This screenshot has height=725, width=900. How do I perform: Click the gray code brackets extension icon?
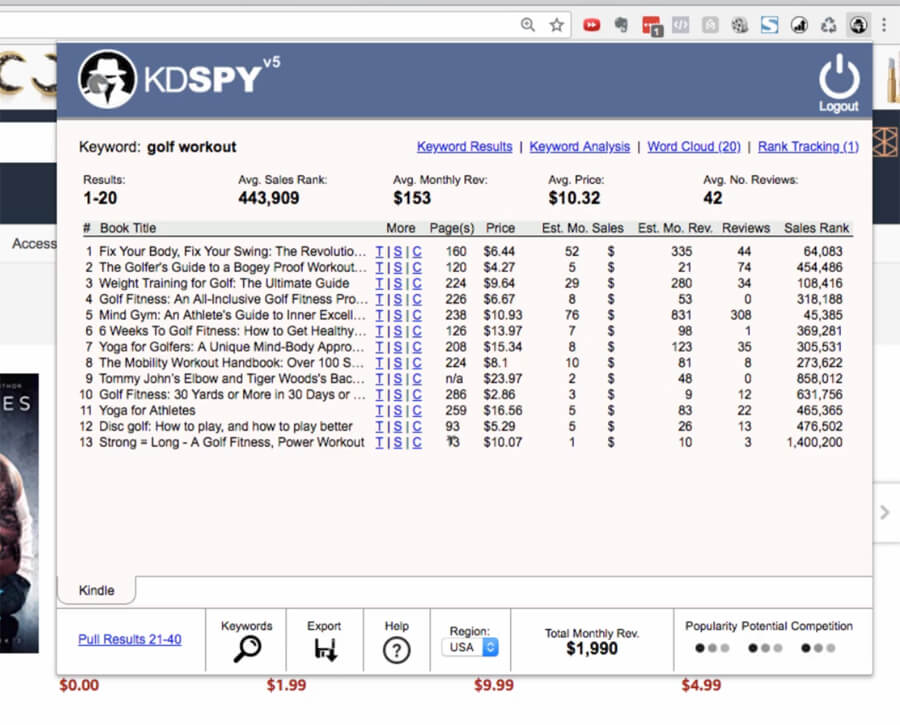click(681, 25)
